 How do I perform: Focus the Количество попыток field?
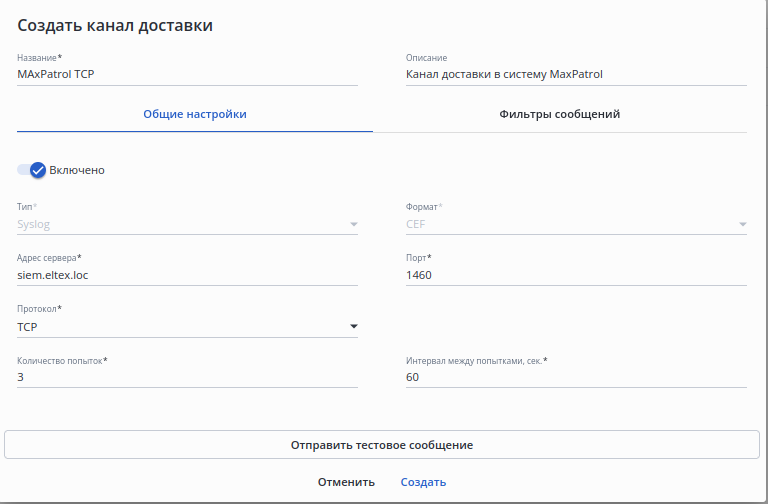[x=187, y=377]
